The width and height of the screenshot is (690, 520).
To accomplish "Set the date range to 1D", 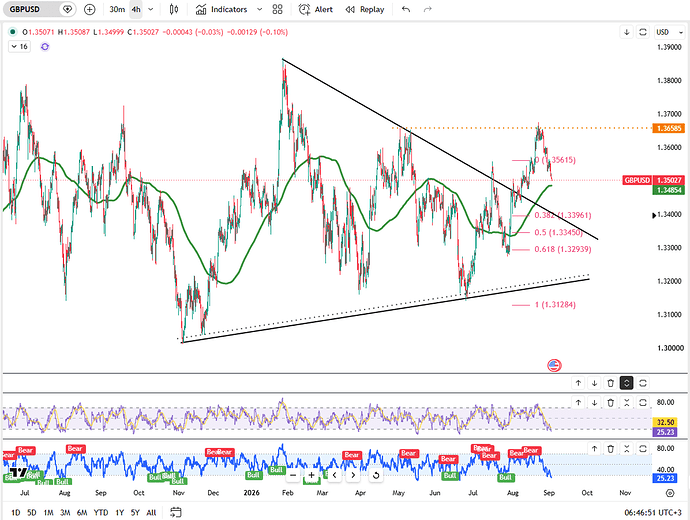I will [x=15, y=513].
